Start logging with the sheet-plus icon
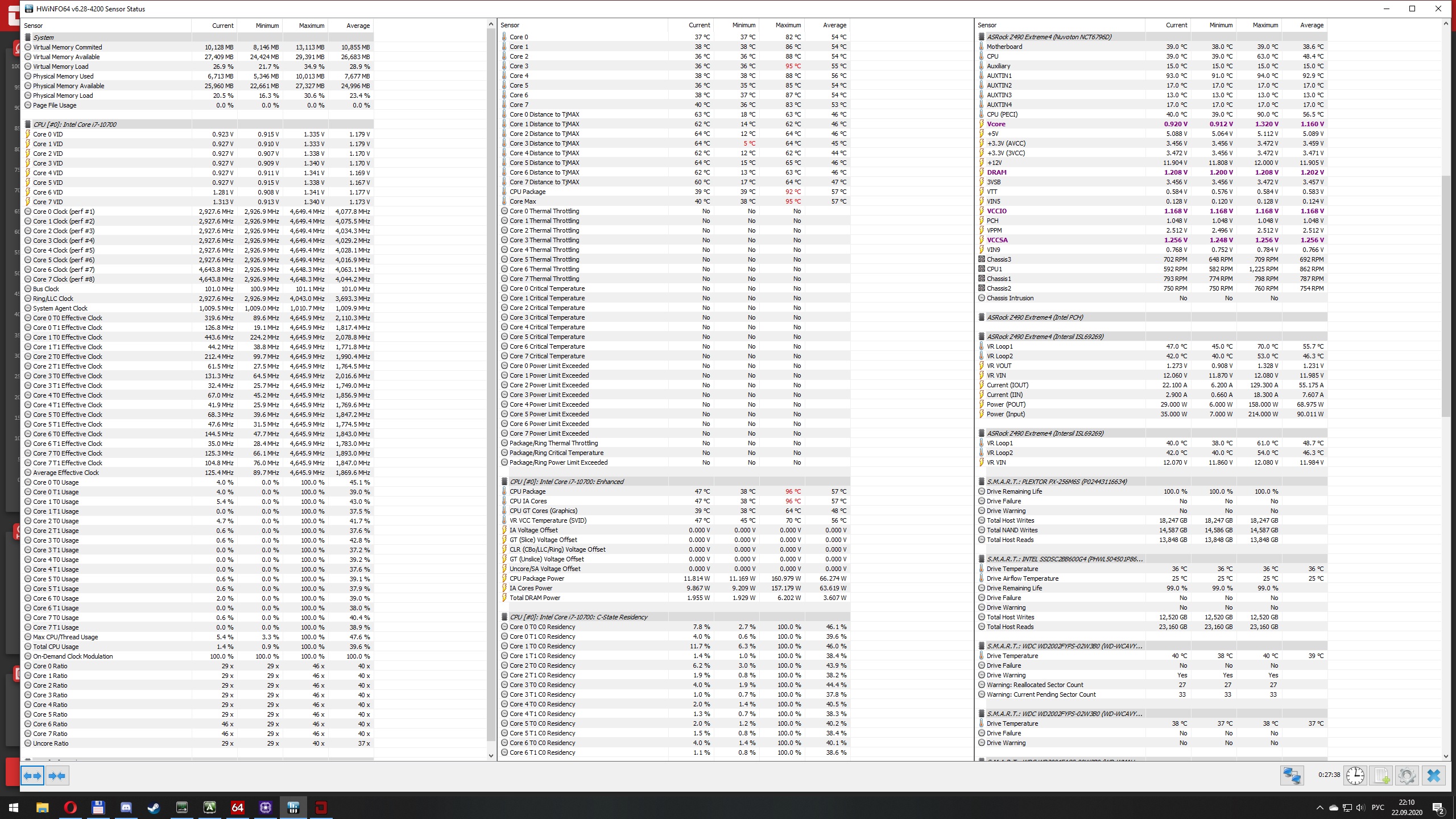This screenshot has height=819, width=1456. [1381, 775]
